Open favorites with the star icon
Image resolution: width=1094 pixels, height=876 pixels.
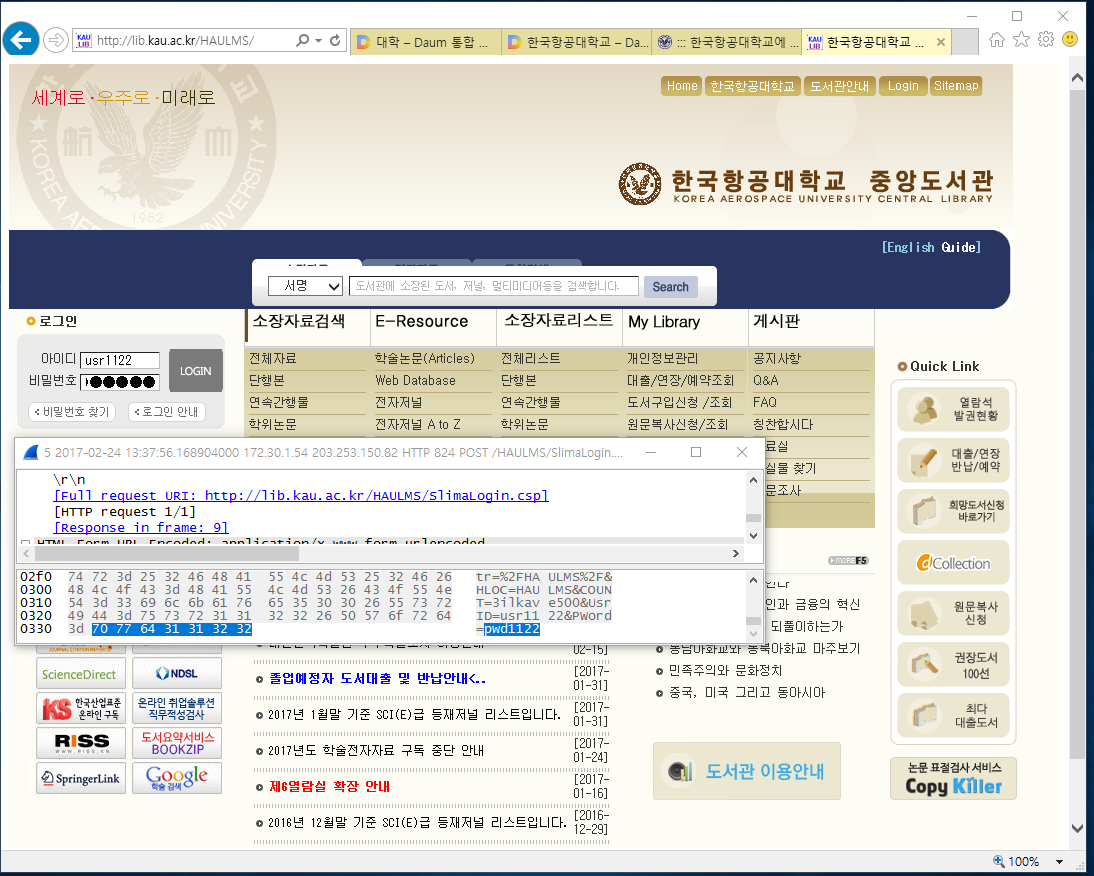coord(1021,40)
